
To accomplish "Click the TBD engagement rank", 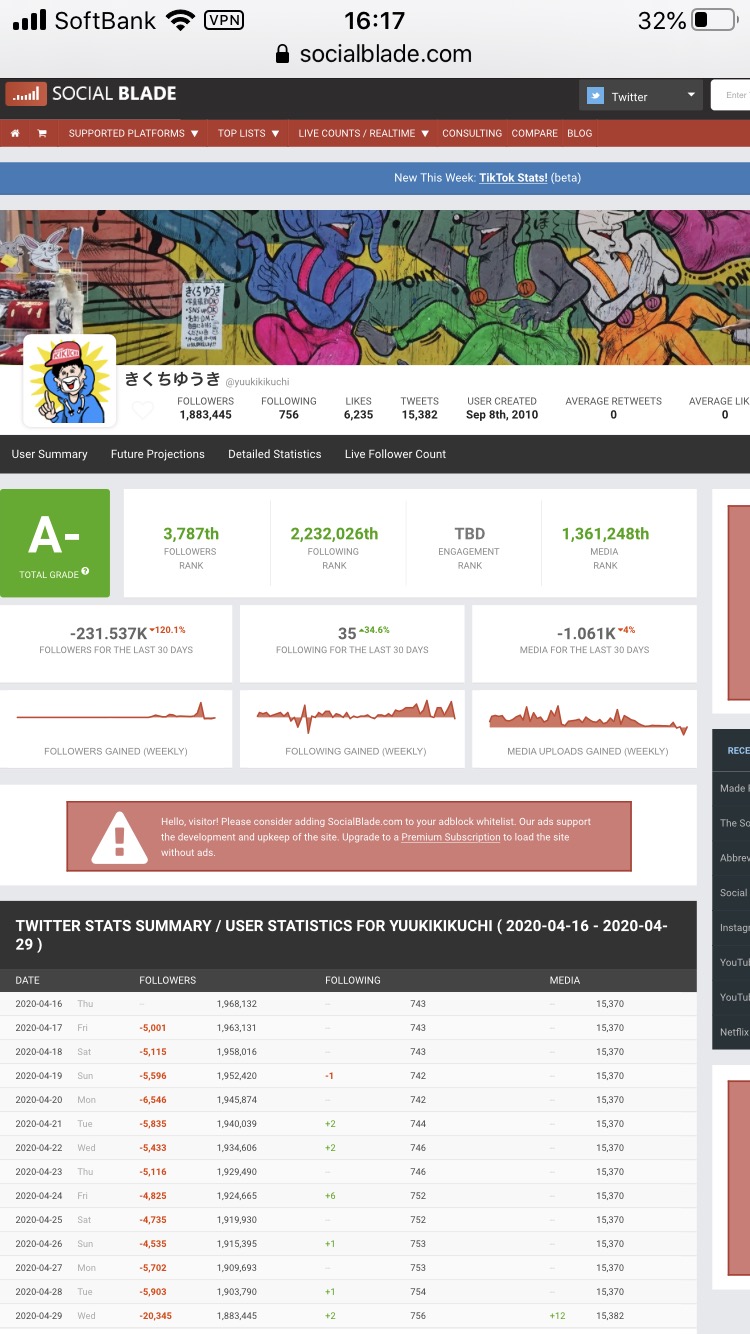I will [x=469, y=534].
